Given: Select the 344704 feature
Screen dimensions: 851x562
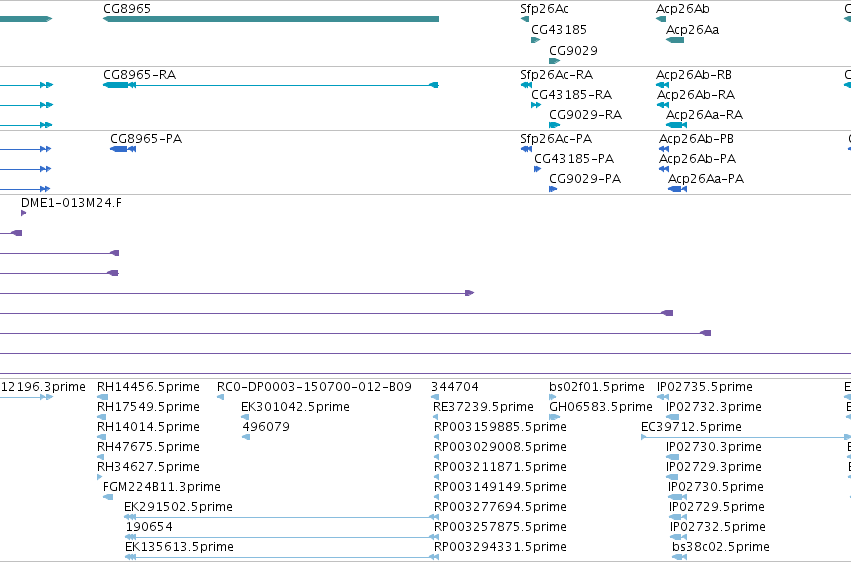Looking at the screenshot, I should 434,397.
